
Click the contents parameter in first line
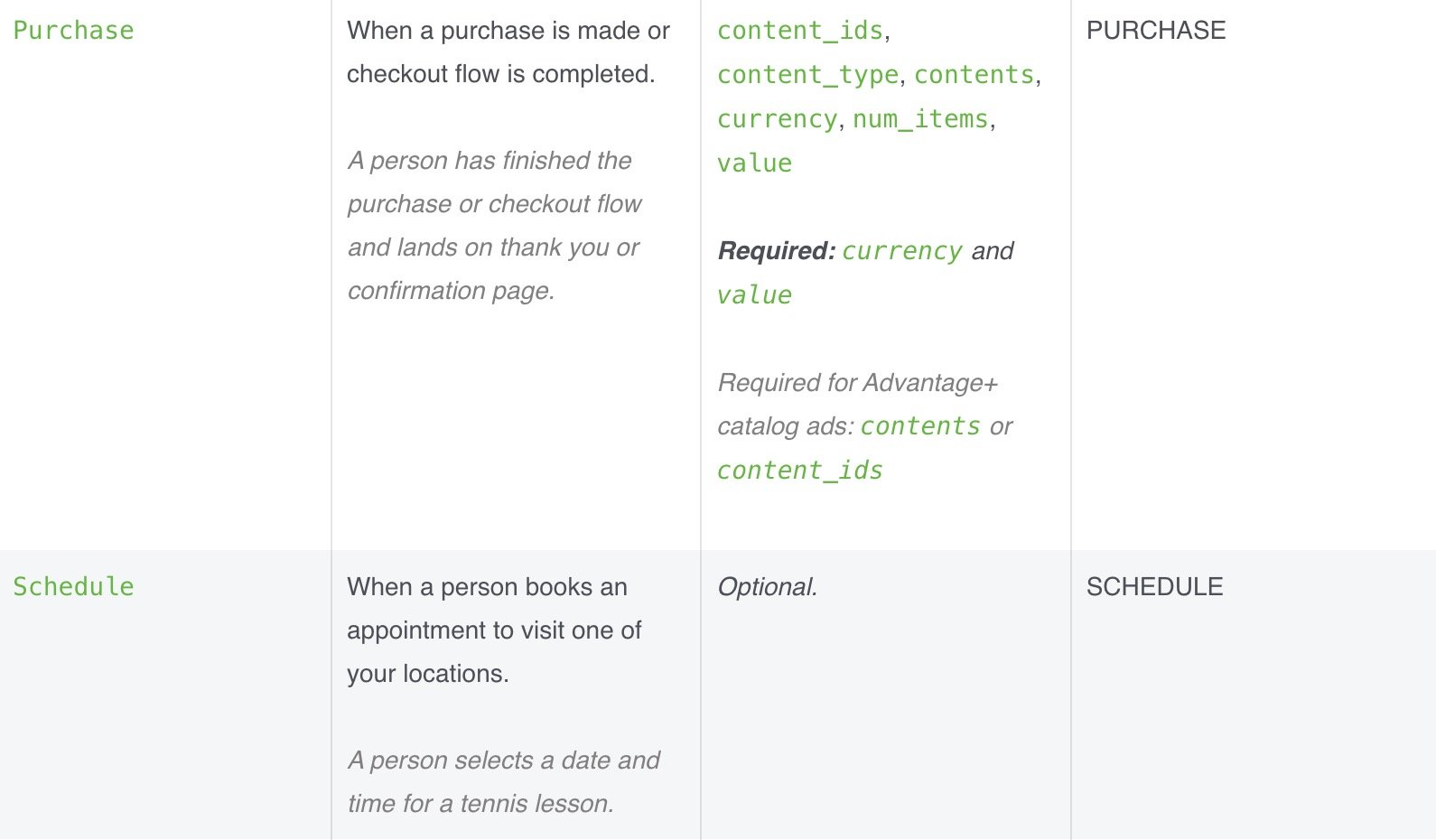click(x=974, y=75)
